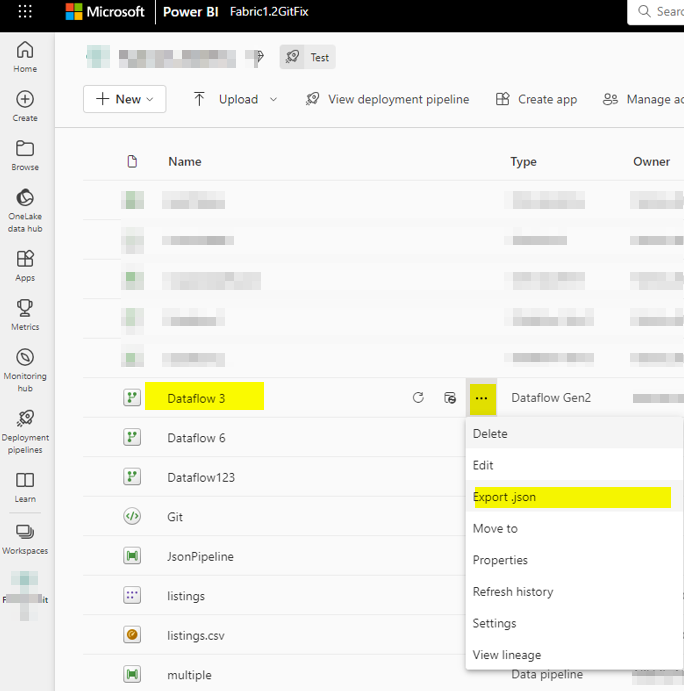
Task: Open the listings.csv item
Action: (196, 635)
